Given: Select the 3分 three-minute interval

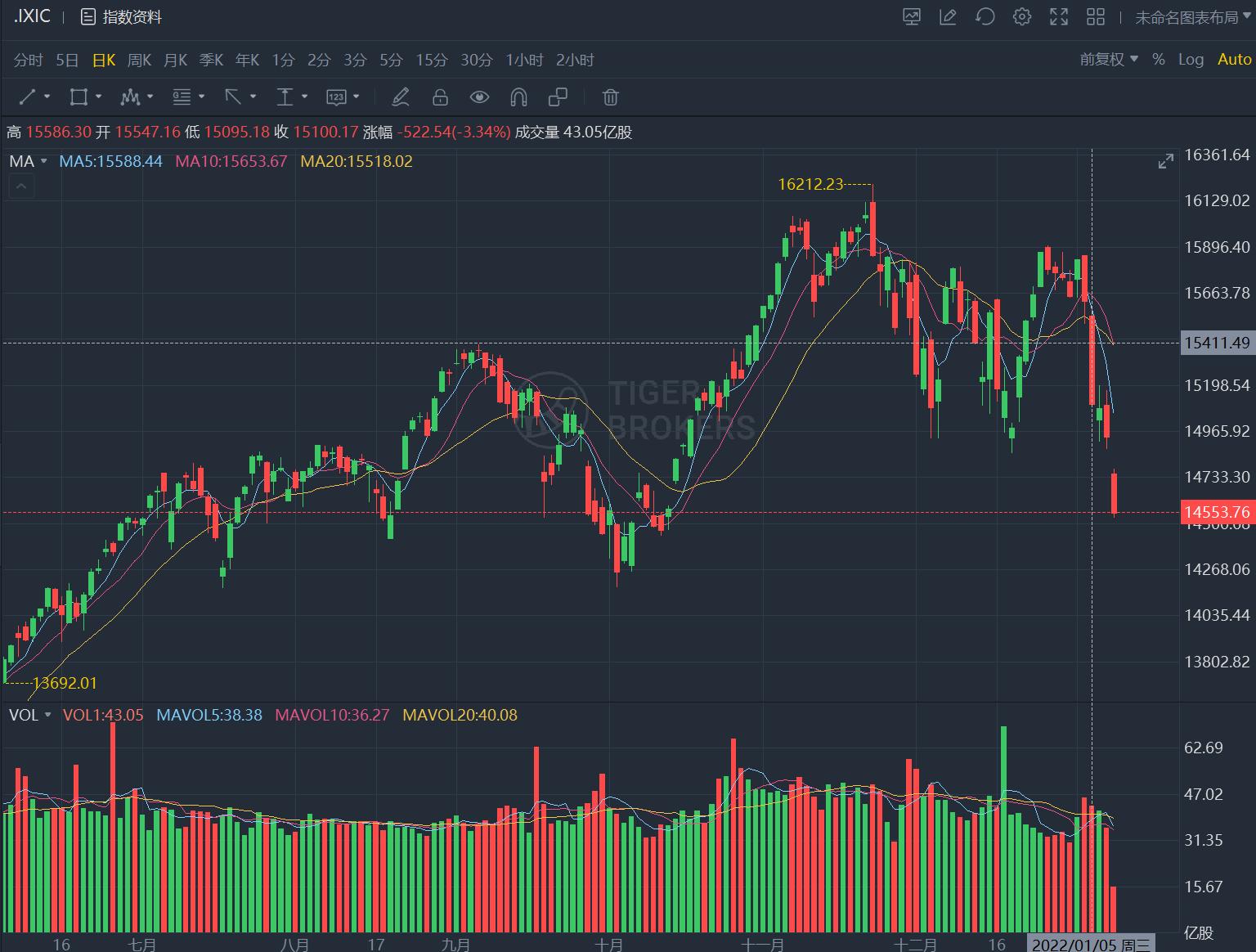Looking at the screenshot, I should pos(355,60).
